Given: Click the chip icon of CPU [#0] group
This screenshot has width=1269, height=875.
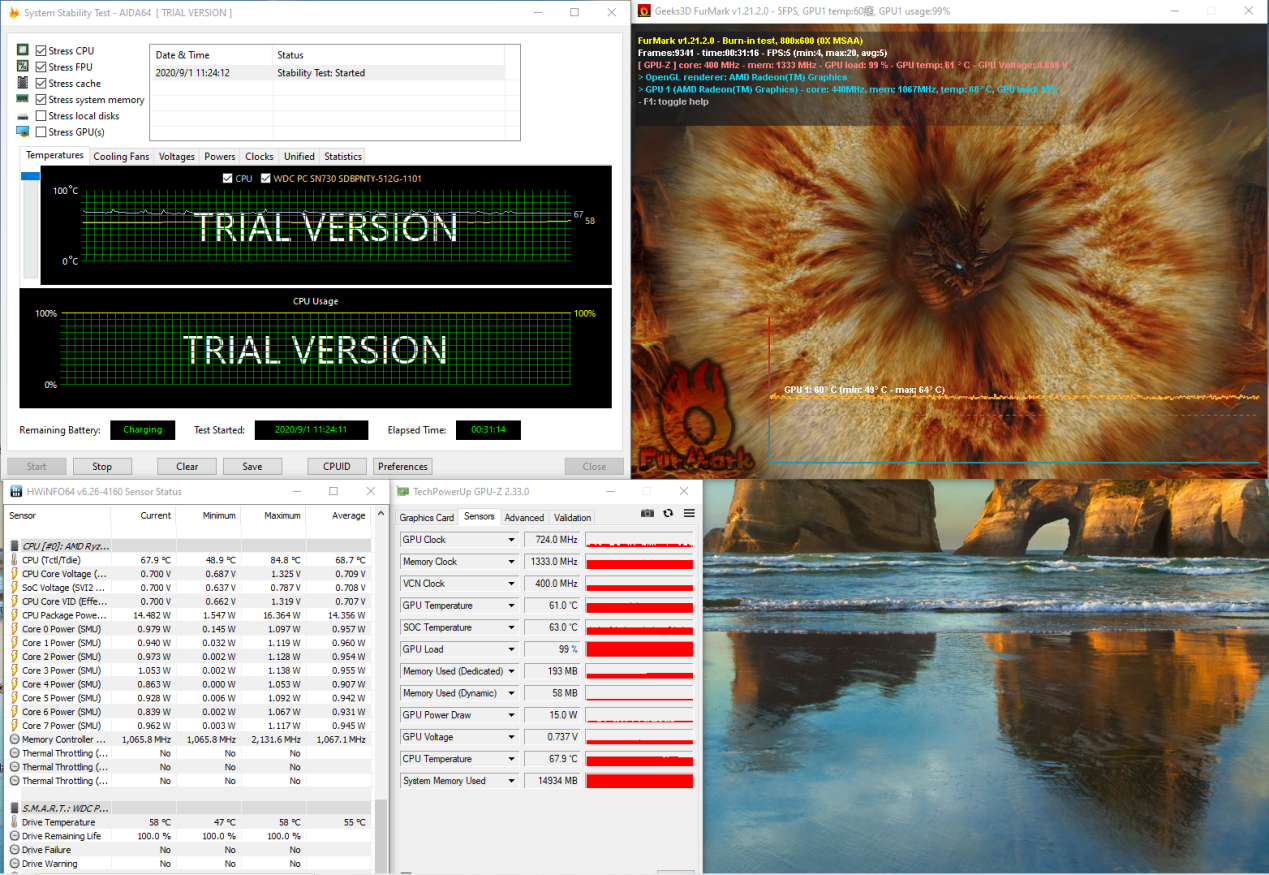Looking at the screenshot, I should point(15,546).
